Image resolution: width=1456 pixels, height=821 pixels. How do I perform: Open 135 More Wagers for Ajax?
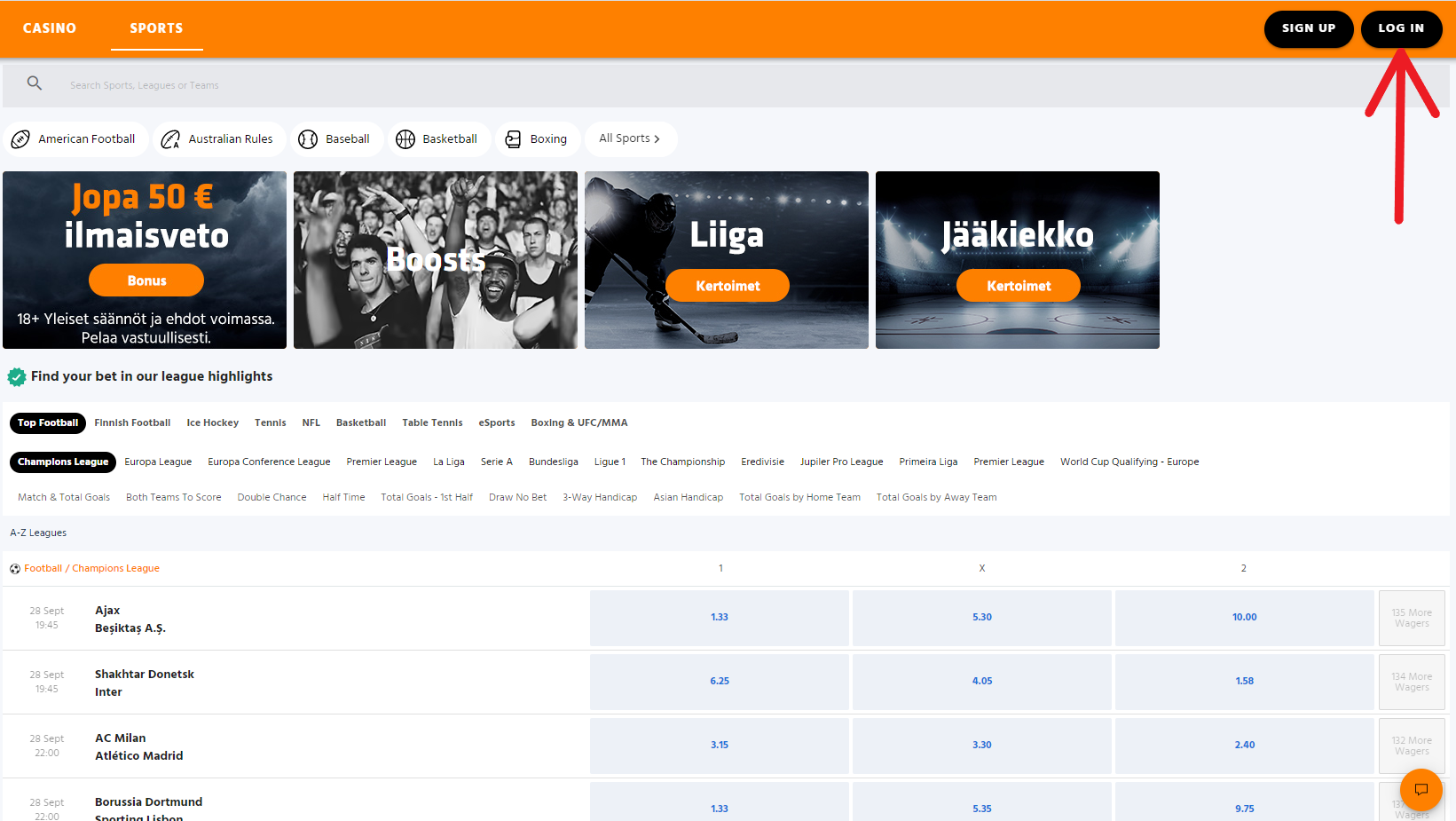click(1412, 618)
